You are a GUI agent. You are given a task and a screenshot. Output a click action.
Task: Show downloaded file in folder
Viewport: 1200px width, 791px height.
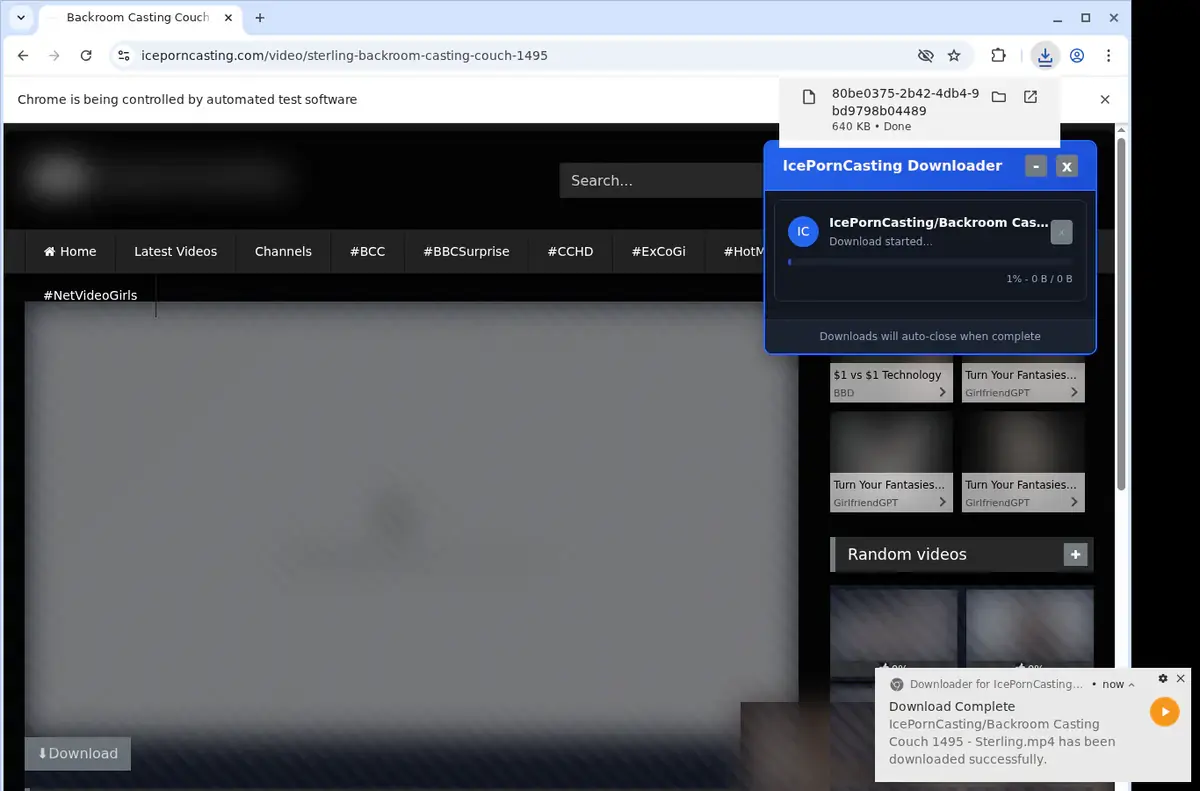pyautogui.click(x=998, y=97)
